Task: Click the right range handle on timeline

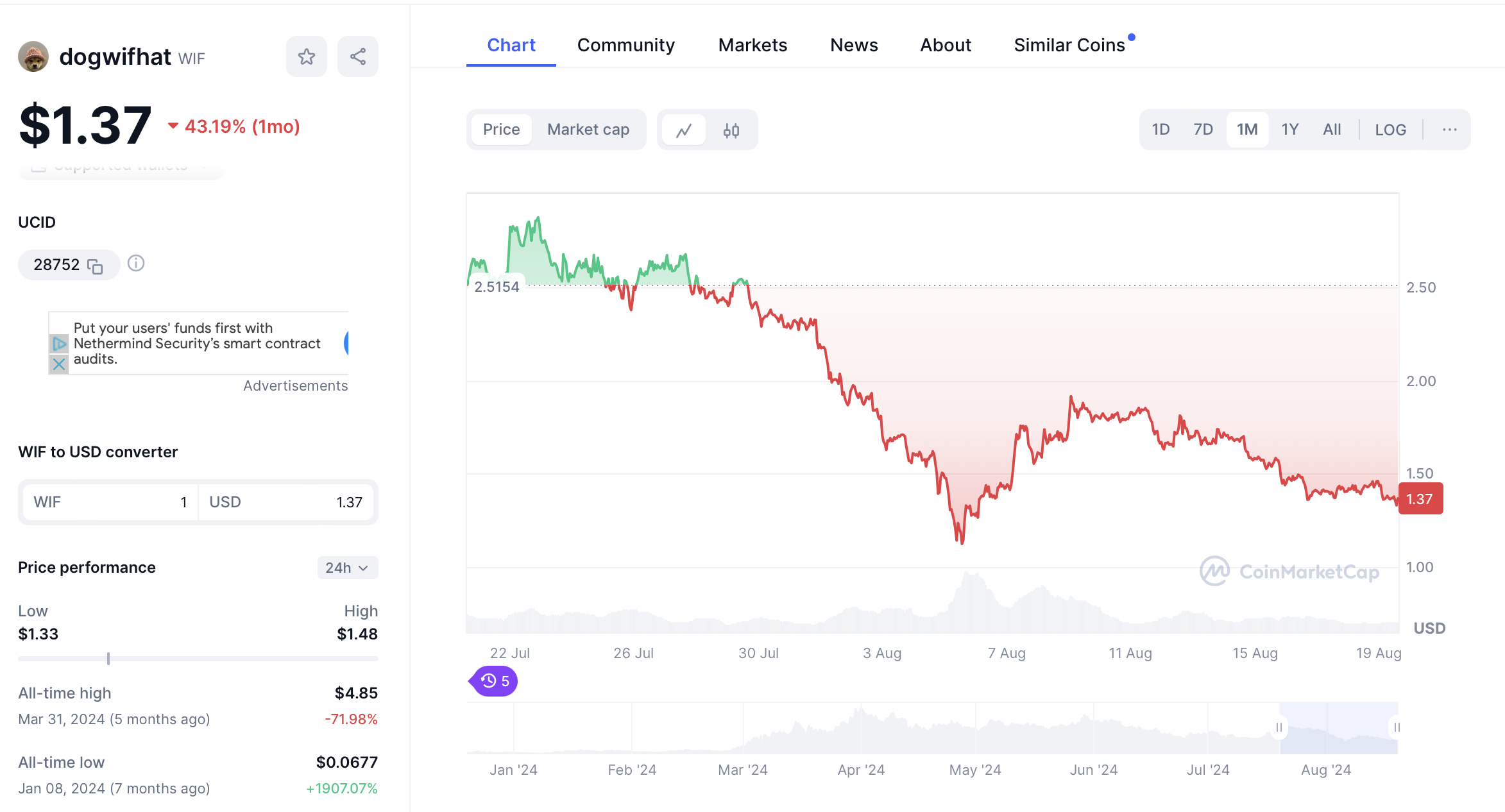Action: click(1397, 727)
